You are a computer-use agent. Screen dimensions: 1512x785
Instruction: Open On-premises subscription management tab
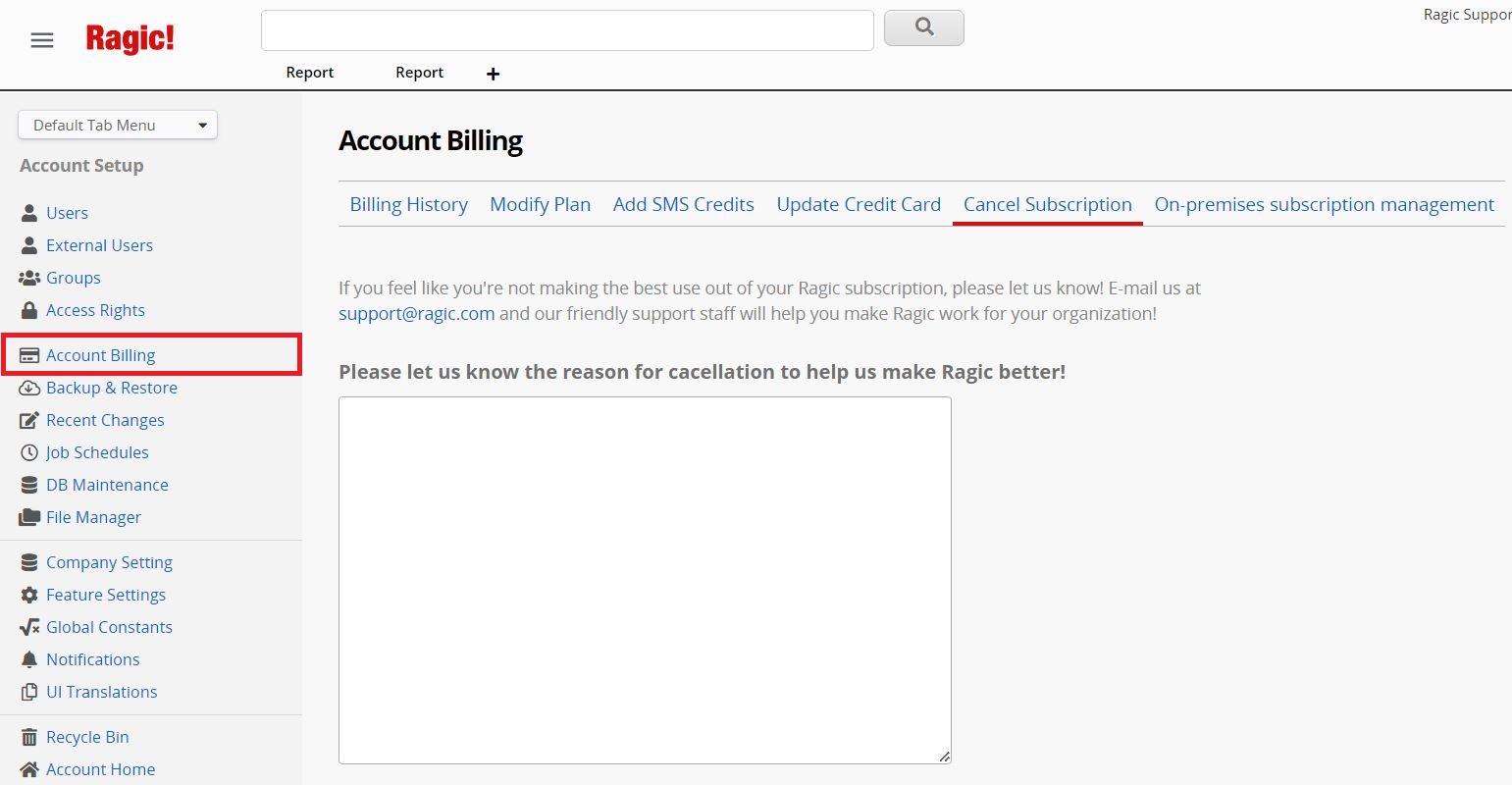(x=1325, y=204)
